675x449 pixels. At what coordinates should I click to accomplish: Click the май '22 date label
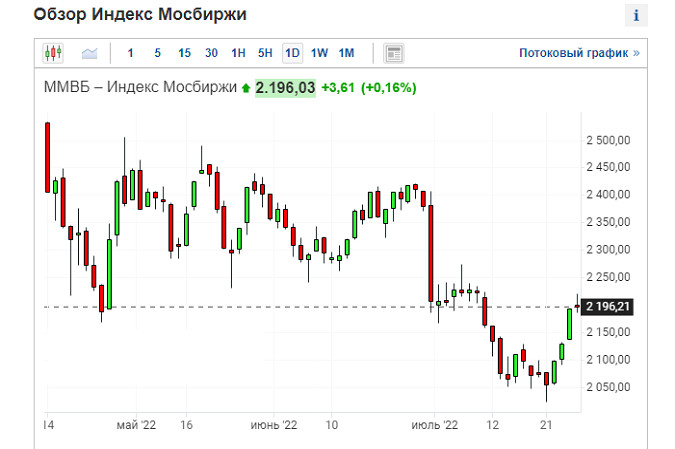136,425
